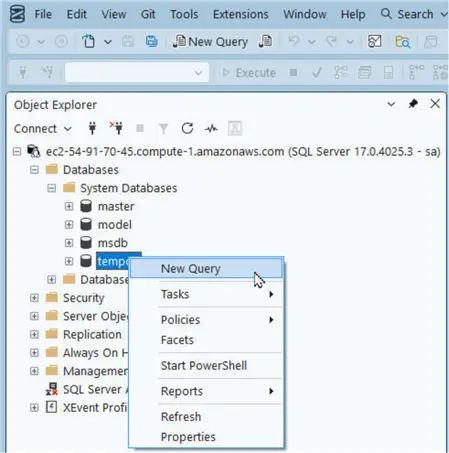Open the Object Explorer window position dropdown
This screenshot has width=449, height=453.
pyautogui.click(x=391, y=104)
